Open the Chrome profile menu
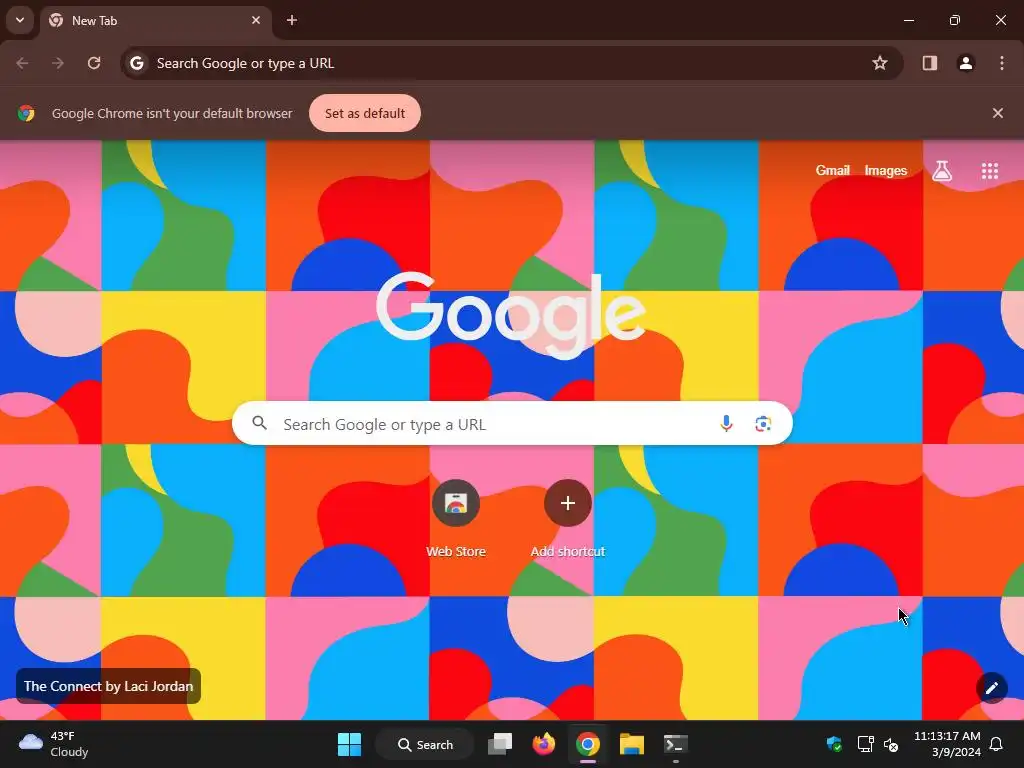Screen dimensions: 1024x768 click(x=966, y=63)
